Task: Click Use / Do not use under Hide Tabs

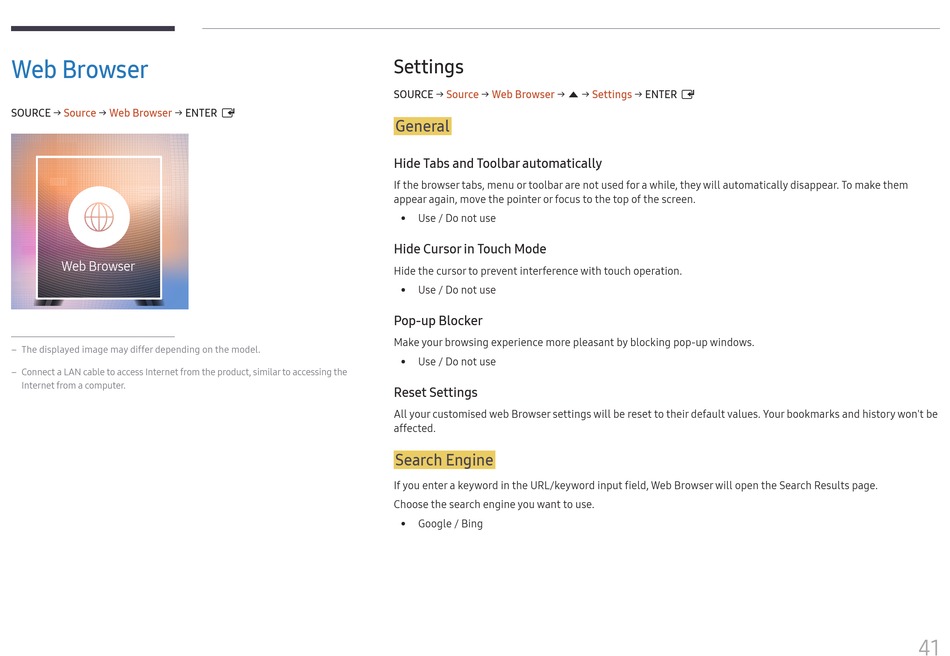Action: pyautogui.click(x=457, y=218)
